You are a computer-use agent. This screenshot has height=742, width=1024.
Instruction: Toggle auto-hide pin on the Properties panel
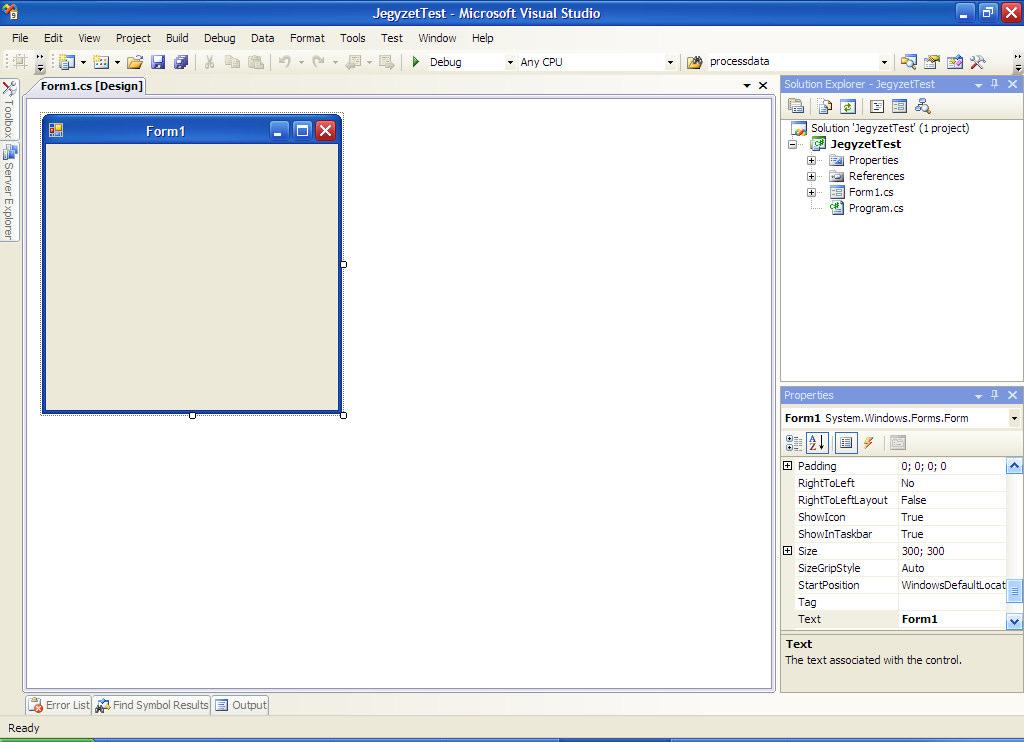click(x=995, y=395)
